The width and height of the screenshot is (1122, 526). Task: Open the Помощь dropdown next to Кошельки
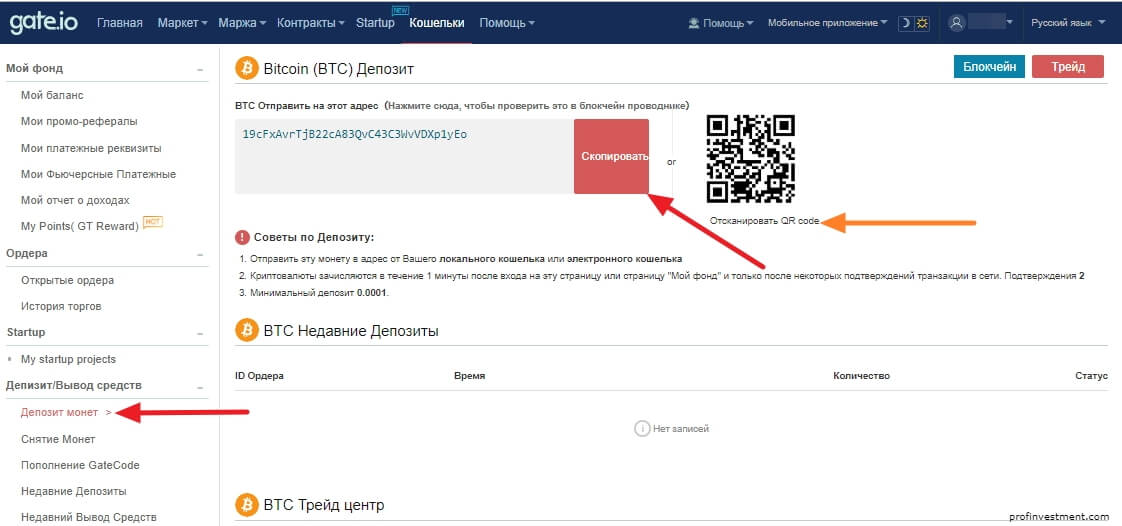(507, 23)
